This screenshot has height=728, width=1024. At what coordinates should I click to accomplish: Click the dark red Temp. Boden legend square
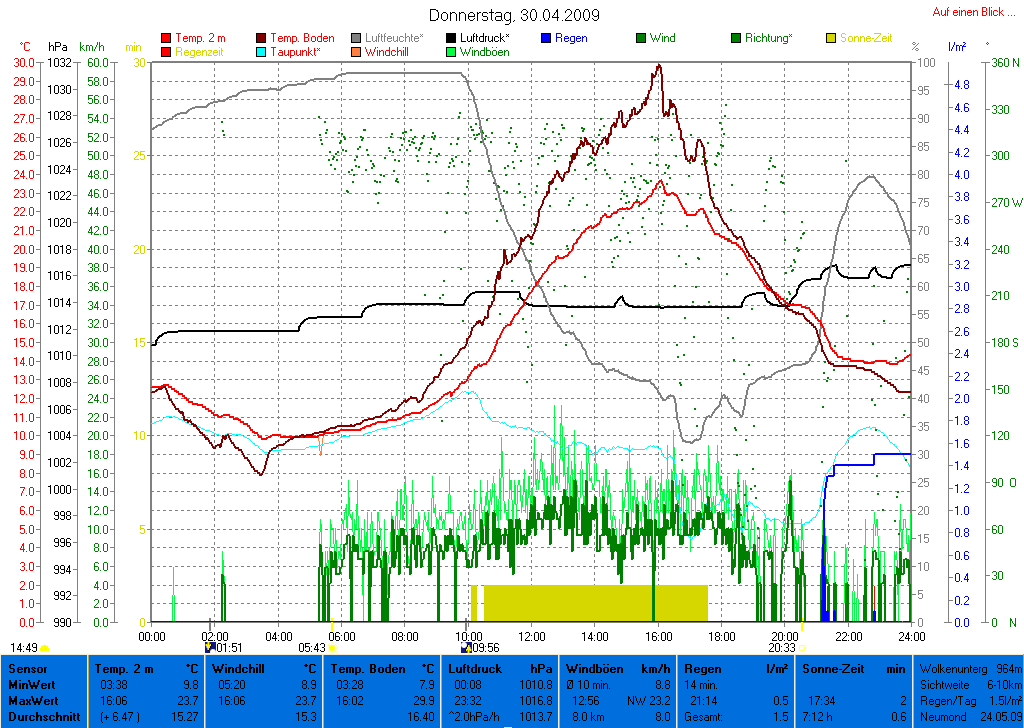click(x=262, y=39)
